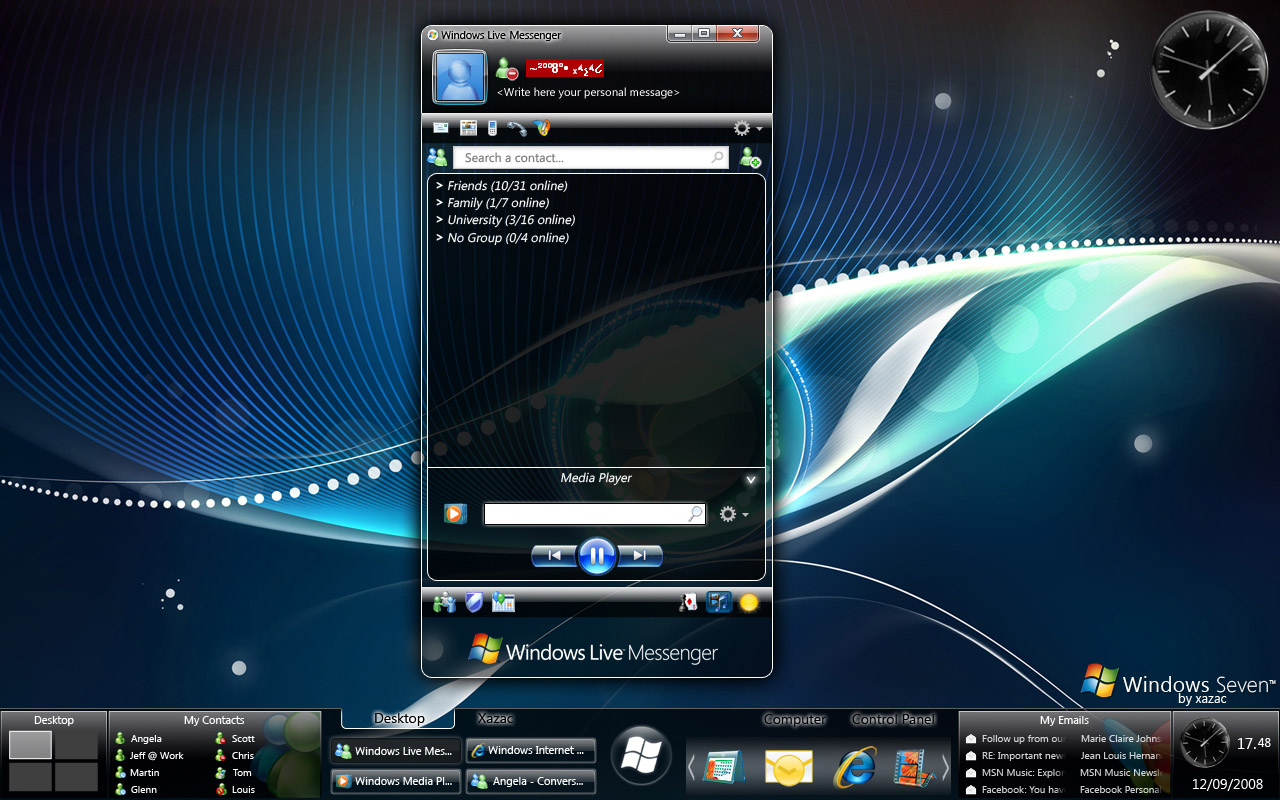
Task: Open contact Louis in My Contacts
Action: pyautogui.click(x=235, y=790)
